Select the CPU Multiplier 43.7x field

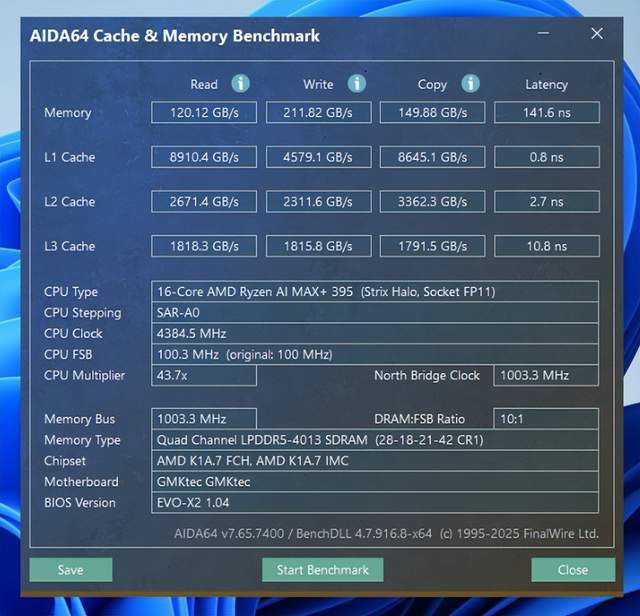[204, 376]
